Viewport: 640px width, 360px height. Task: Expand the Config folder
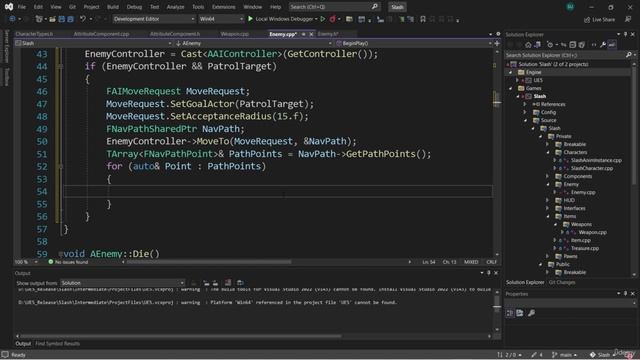pyautogui.click(x=525, y=112)
